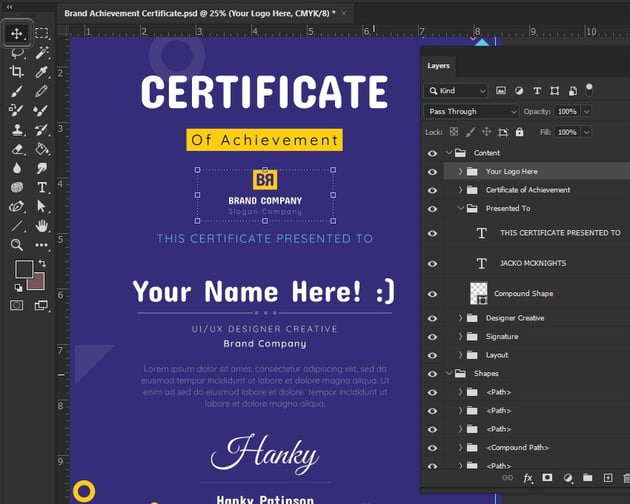Hide the Signature group
Screen dimensions: 630x504
[432, 337]
